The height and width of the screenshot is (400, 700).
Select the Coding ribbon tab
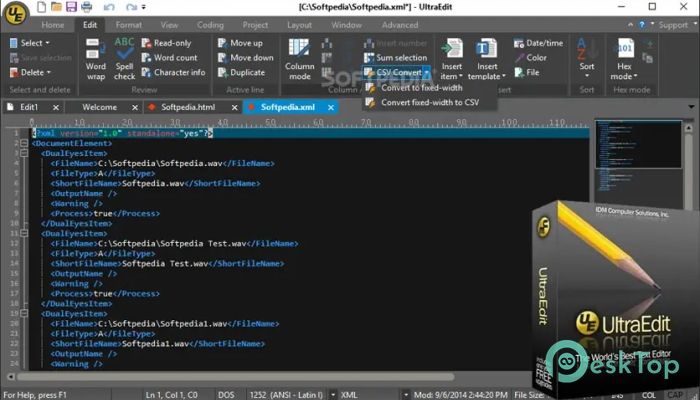[x=210, y=25]
